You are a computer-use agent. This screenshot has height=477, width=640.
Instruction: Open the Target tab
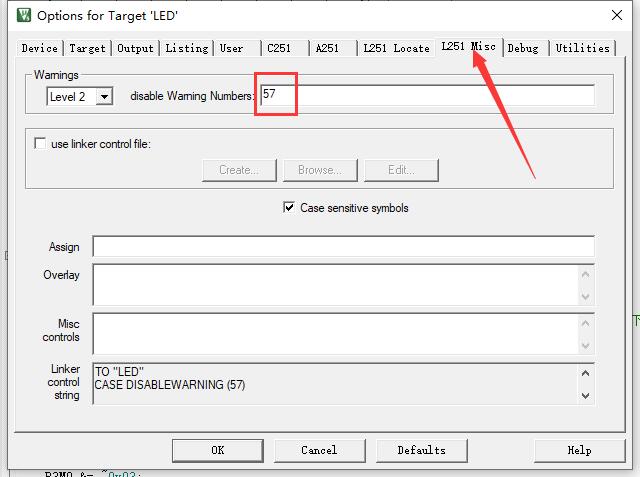(x=87, y=48)
